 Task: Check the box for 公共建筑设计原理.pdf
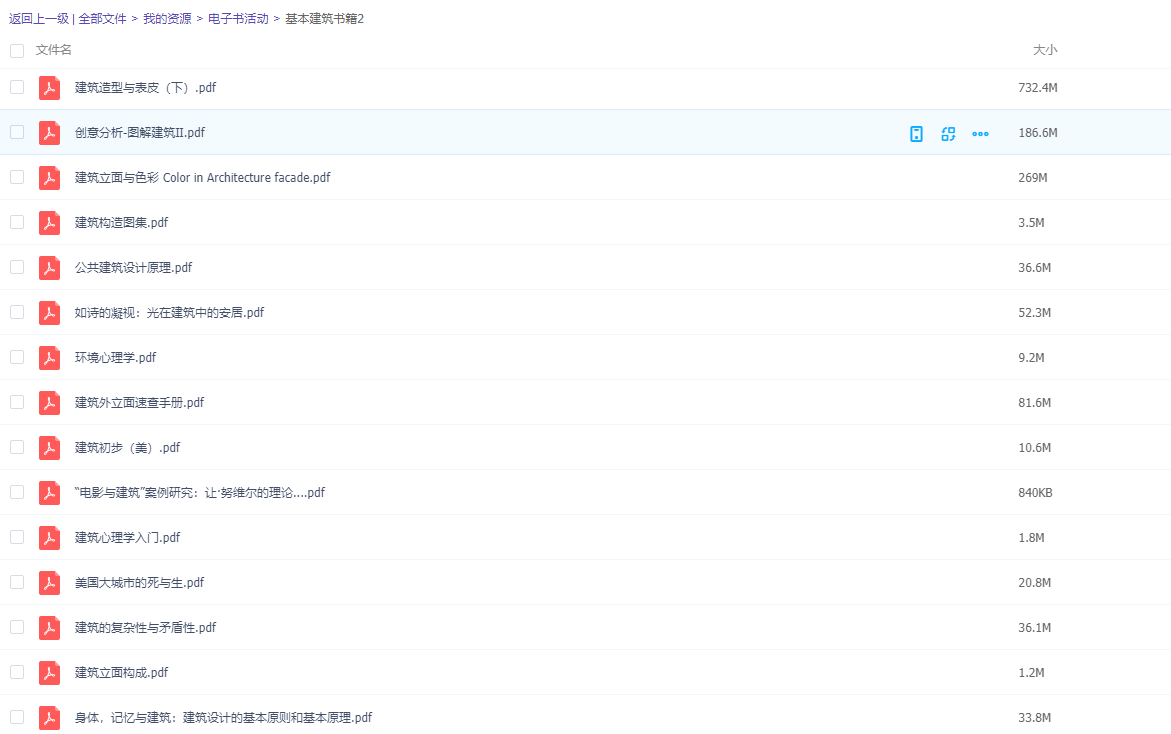coord(17,267)
